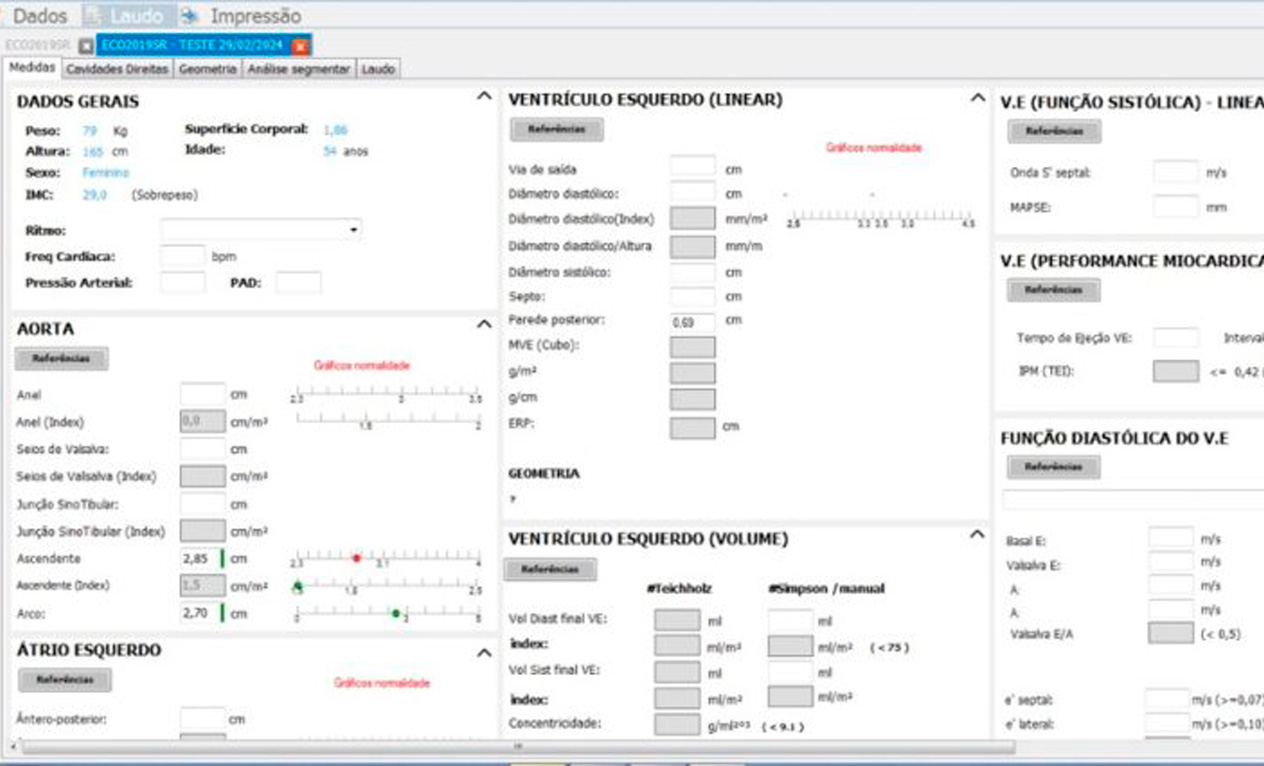Collapse the Dados Gerais panel
The width and height of the screenshot is (1264, 766).
(484, 96)
